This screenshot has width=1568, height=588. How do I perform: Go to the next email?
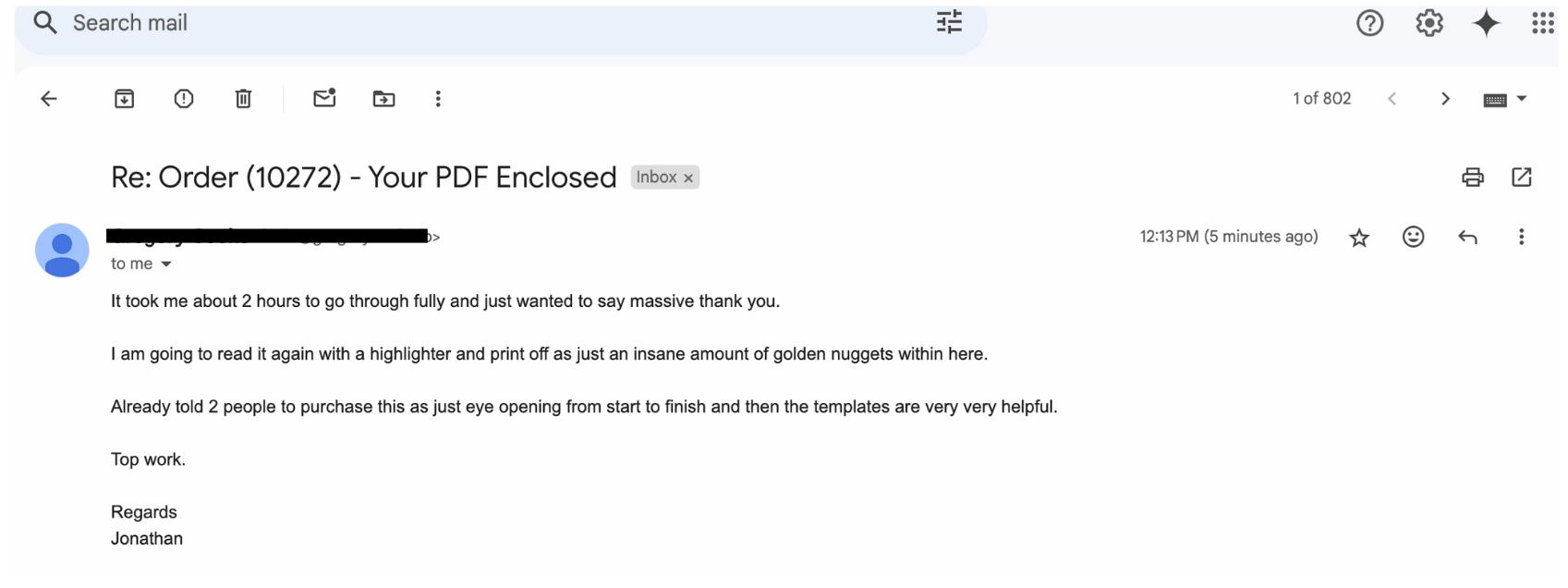pos(1445,99)
